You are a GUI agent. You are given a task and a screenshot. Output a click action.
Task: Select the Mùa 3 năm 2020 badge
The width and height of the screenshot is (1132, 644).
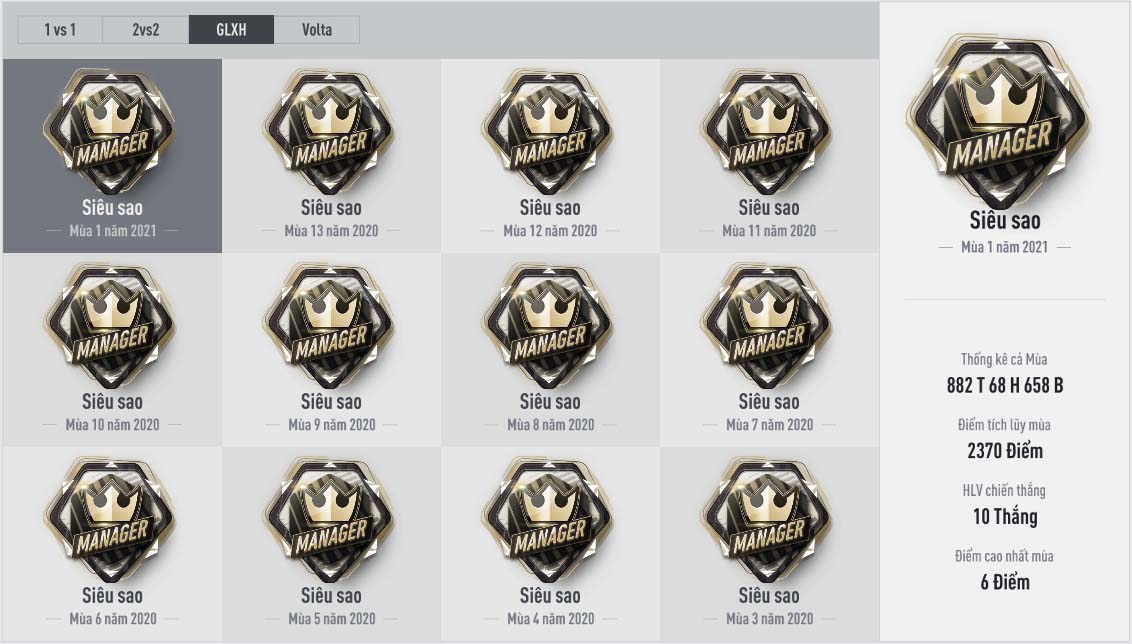pyautogui.click(x=768, y=520)
